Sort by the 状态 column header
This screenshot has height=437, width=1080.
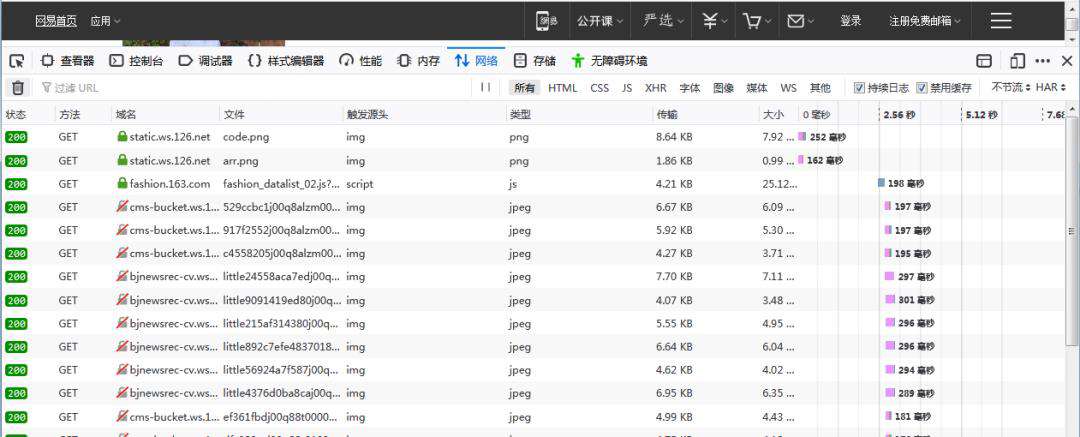tap(28, 114)
